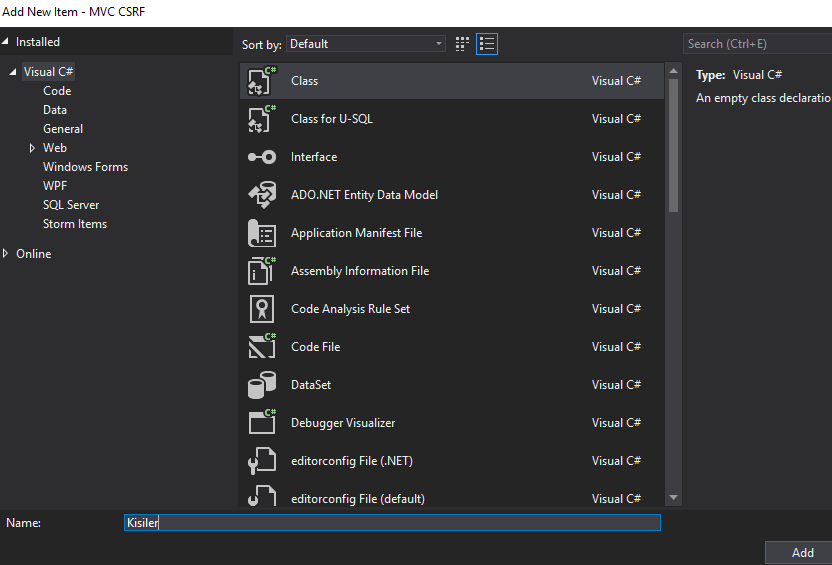Select the Application Manifest File icon
Viewport: 832px width, 565px height.
click(262, 233)
